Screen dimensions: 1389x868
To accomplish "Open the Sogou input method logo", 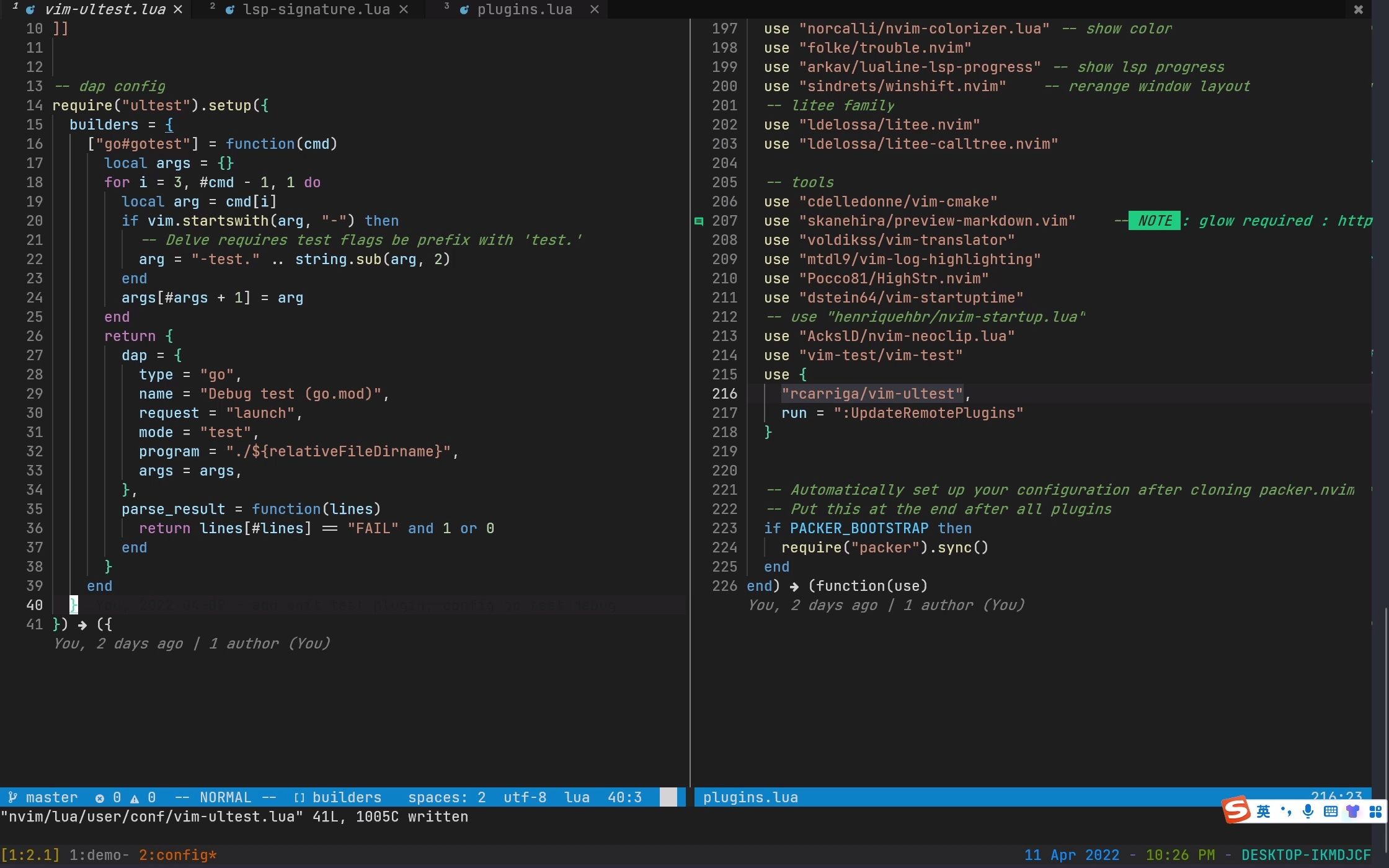I will (1236, 809).
